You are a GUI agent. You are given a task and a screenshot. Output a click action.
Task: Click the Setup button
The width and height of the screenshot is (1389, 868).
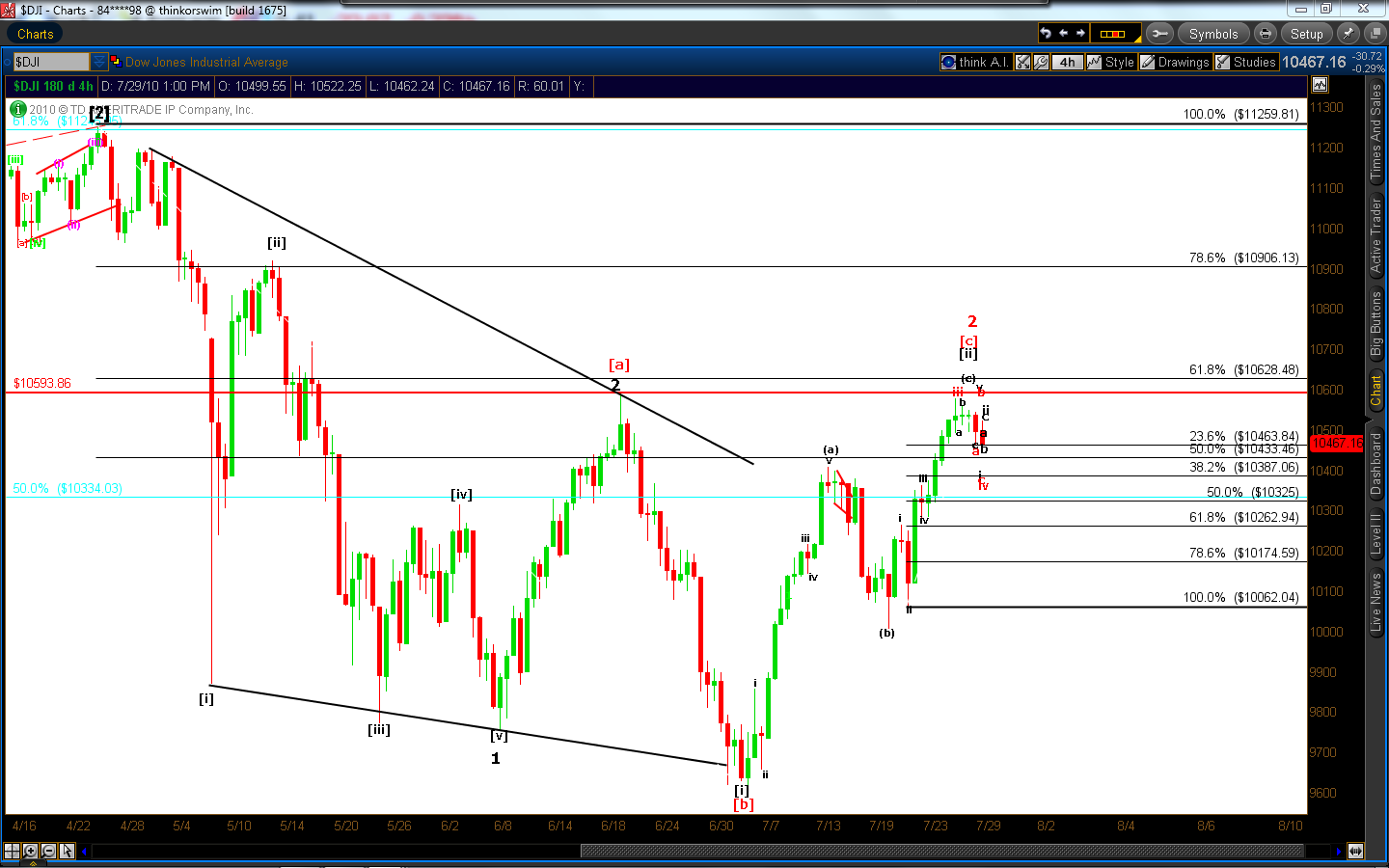pos(1306,34)
